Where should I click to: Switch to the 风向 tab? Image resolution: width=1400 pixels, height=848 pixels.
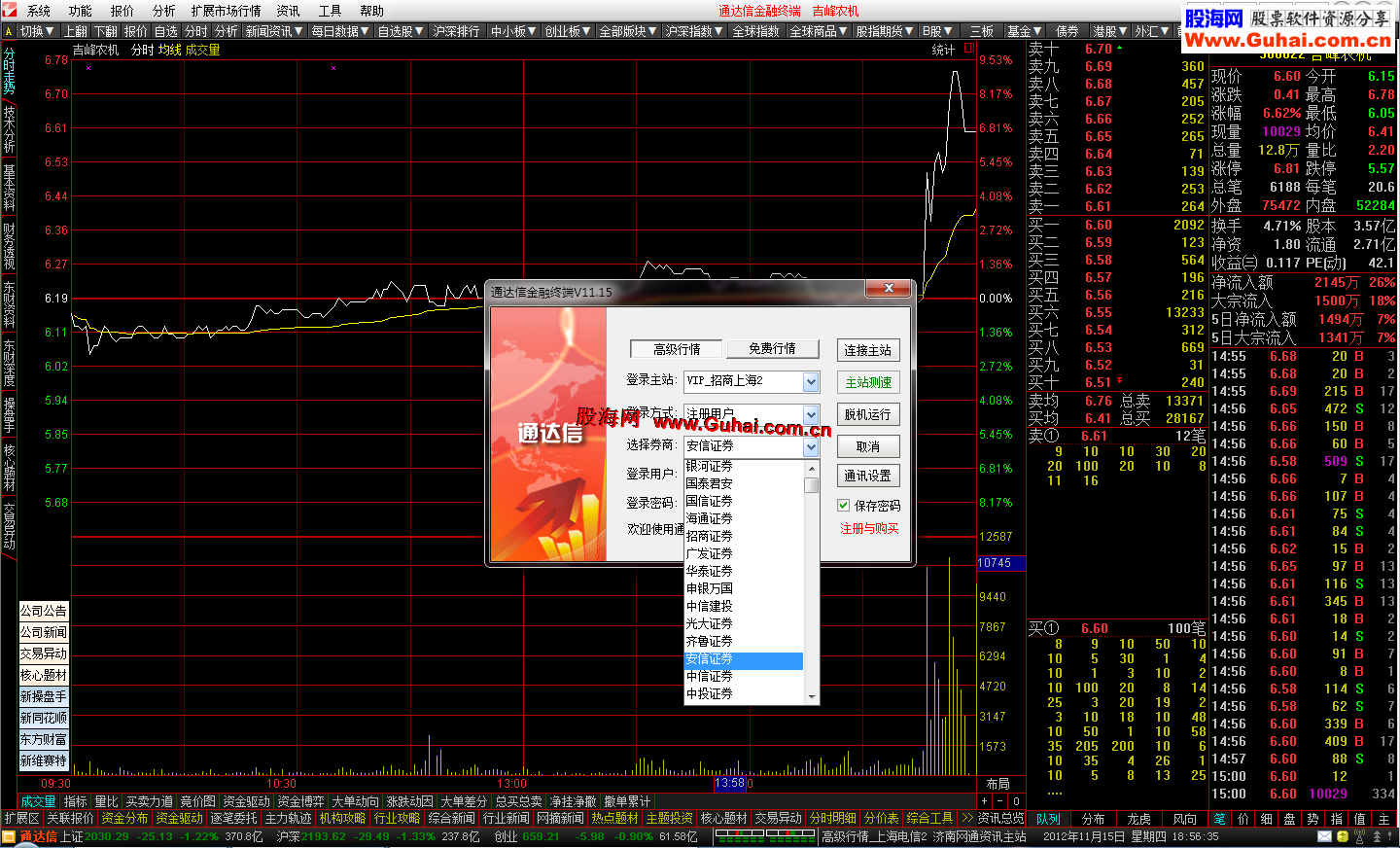tap(1185, 819)
